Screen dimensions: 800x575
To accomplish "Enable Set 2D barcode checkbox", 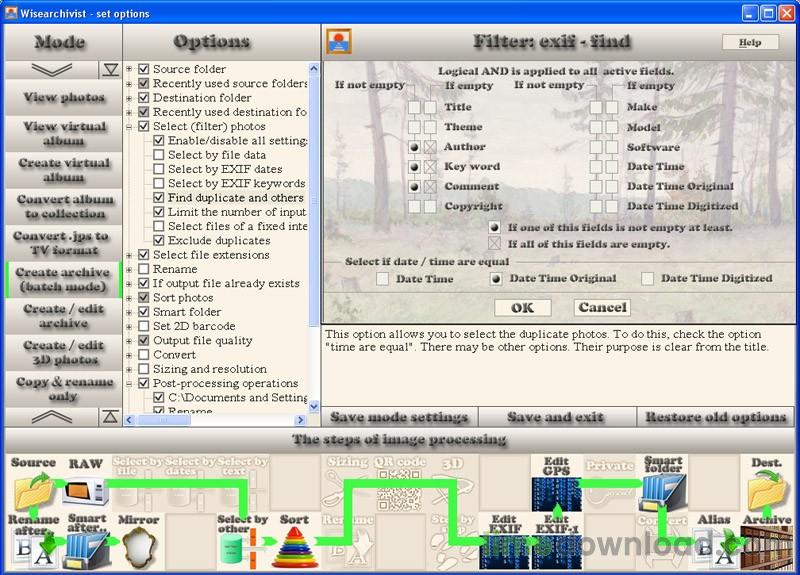I will tap(144, 326).
